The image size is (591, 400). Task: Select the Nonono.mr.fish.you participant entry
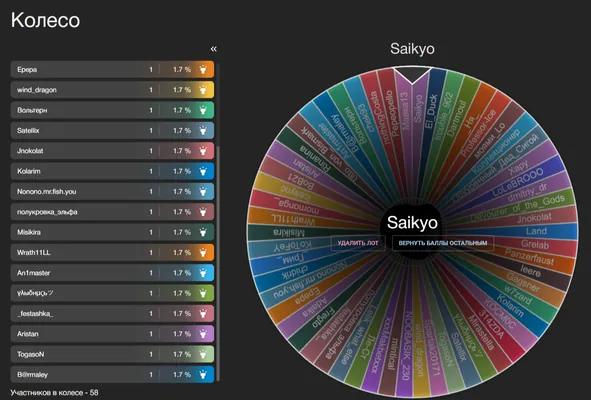[112, 192]
